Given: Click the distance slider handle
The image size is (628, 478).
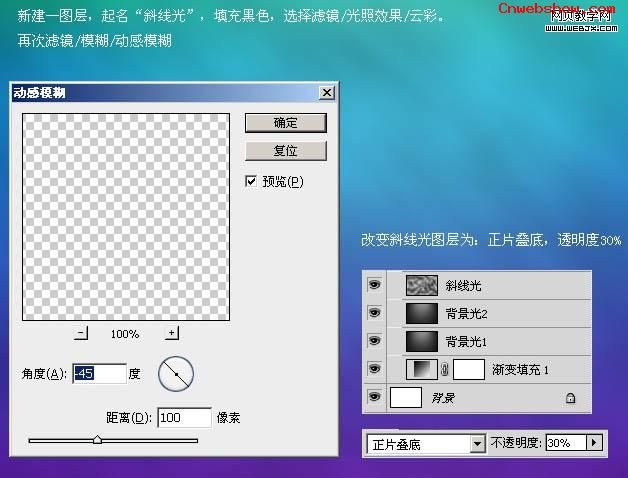Looking at the screenshot, I should click(x=97, y=440).
